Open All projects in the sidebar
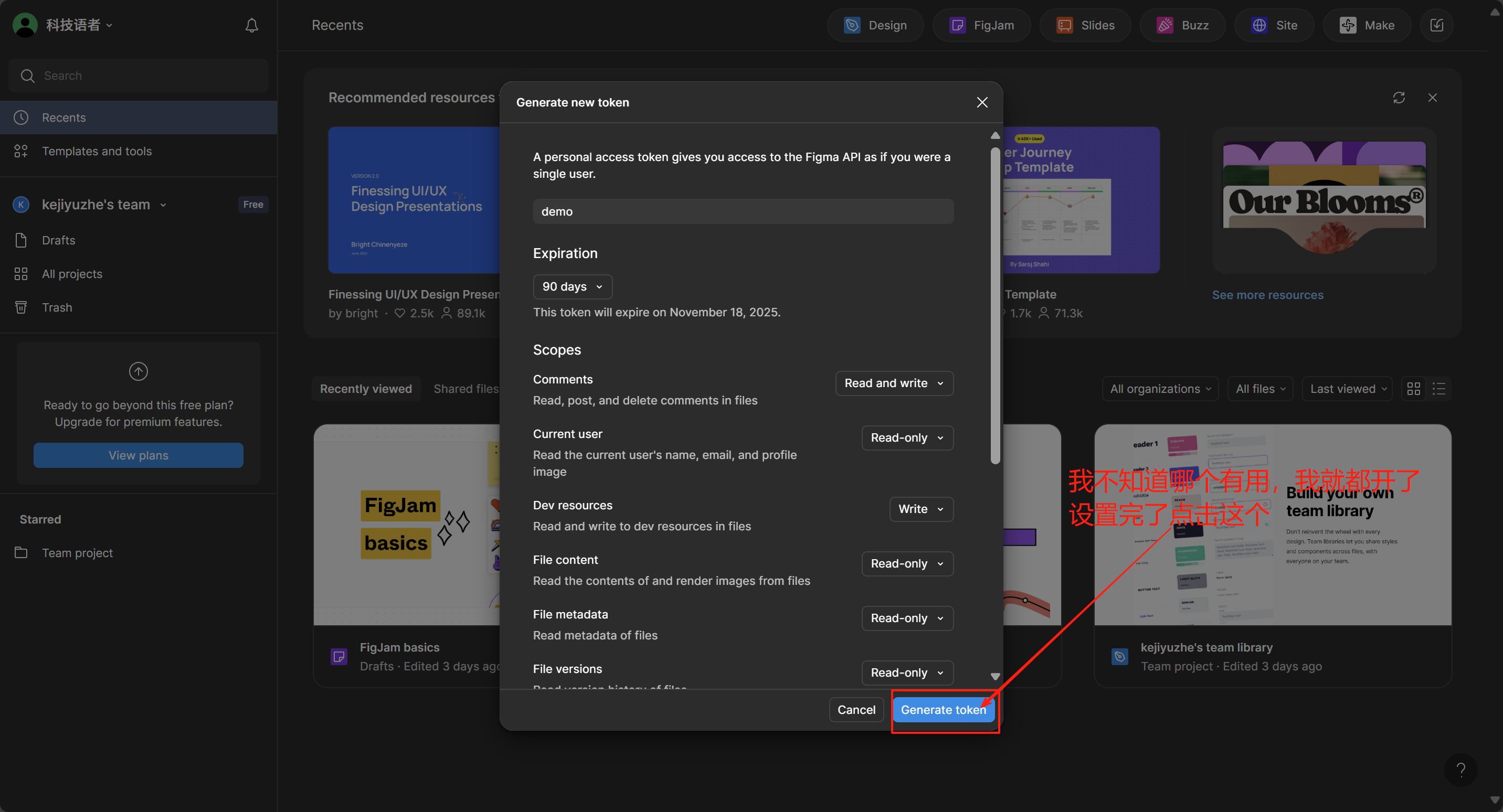The width and height of the screenshot is (1503, 812). tap(138, 274)
